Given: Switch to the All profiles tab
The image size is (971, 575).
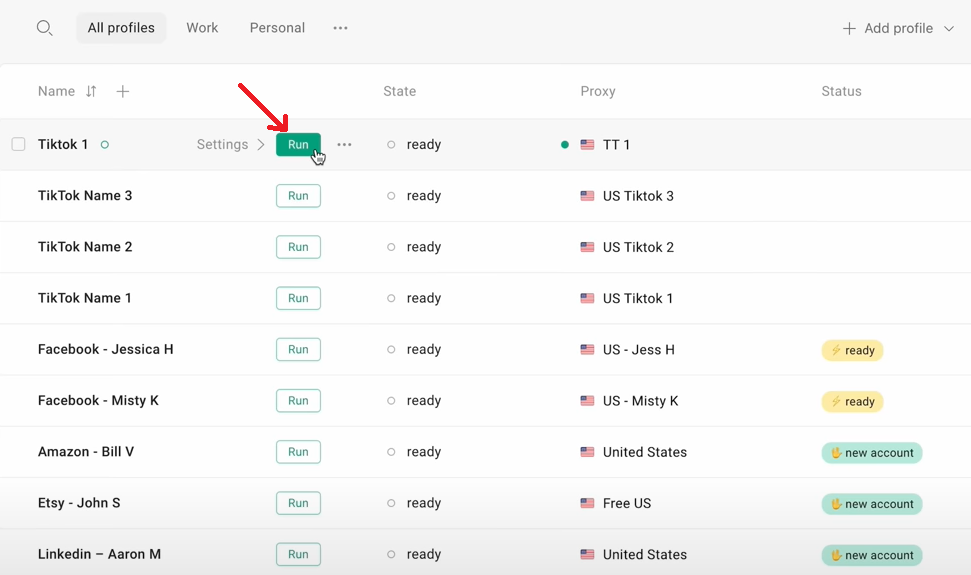Looking at the screenshot, I should (121, 28).
